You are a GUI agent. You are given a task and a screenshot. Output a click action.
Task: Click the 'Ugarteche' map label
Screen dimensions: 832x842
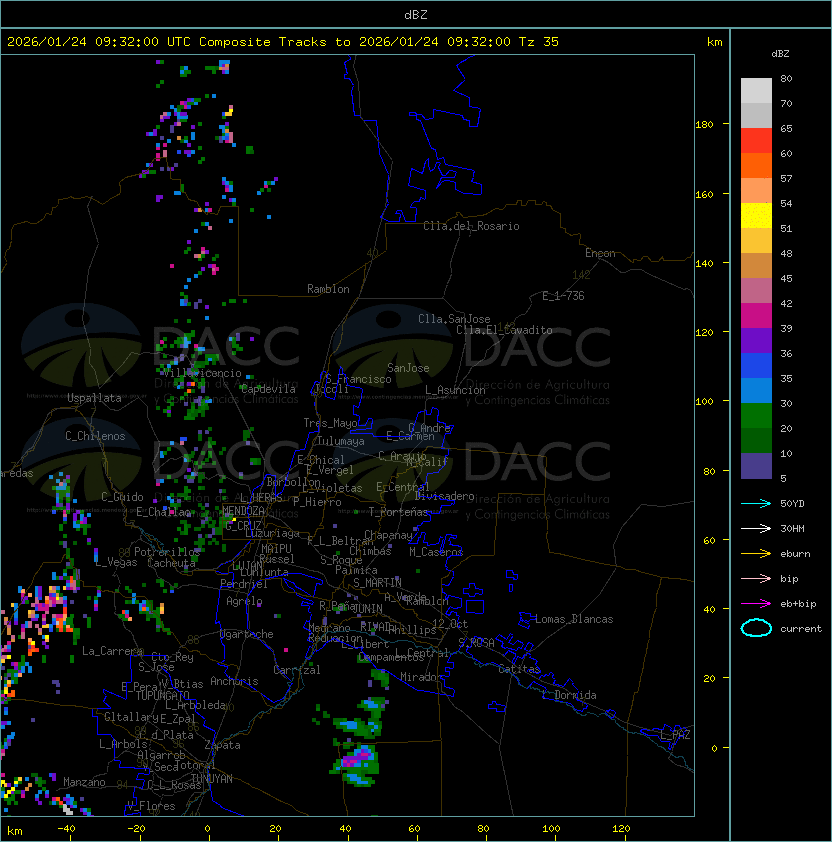click(247, 634)
